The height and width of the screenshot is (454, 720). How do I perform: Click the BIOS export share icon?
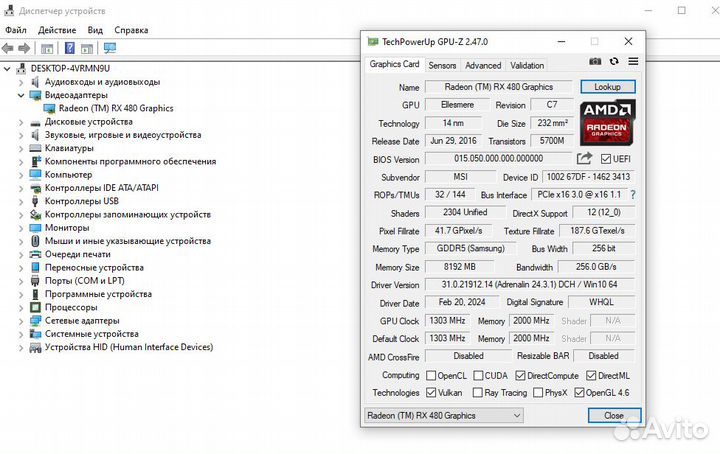click(584, 158)
